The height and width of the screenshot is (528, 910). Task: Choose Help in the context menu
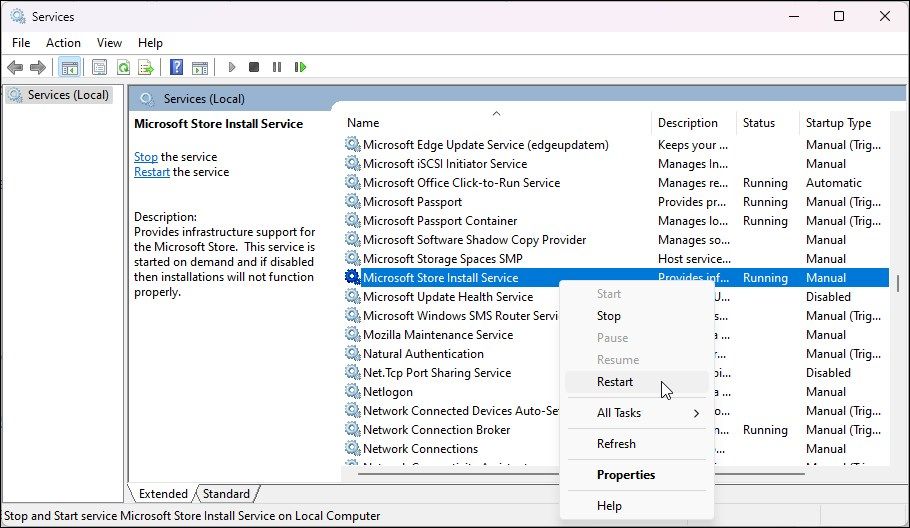tap(637, 506)
